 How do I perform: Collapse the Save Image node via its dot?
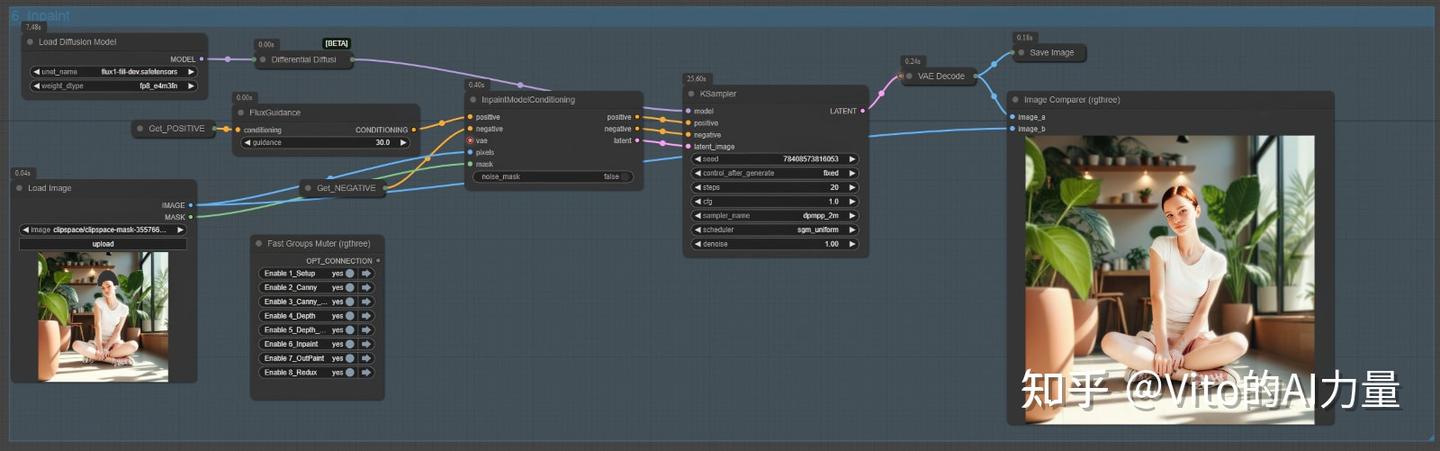[1020, 52]
